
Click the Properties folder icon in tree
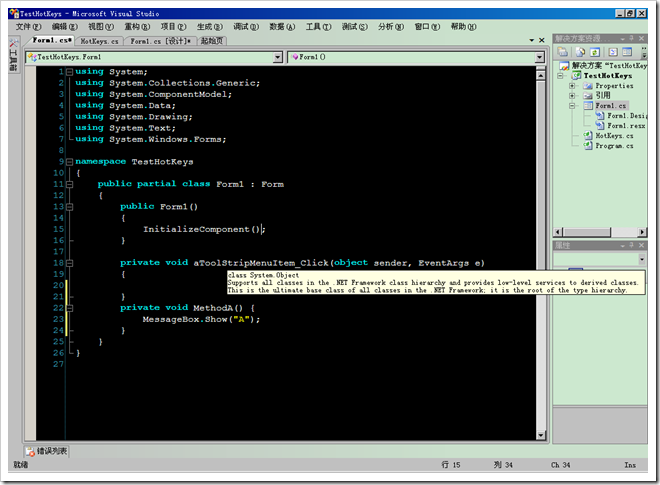(x=588, y=86)
